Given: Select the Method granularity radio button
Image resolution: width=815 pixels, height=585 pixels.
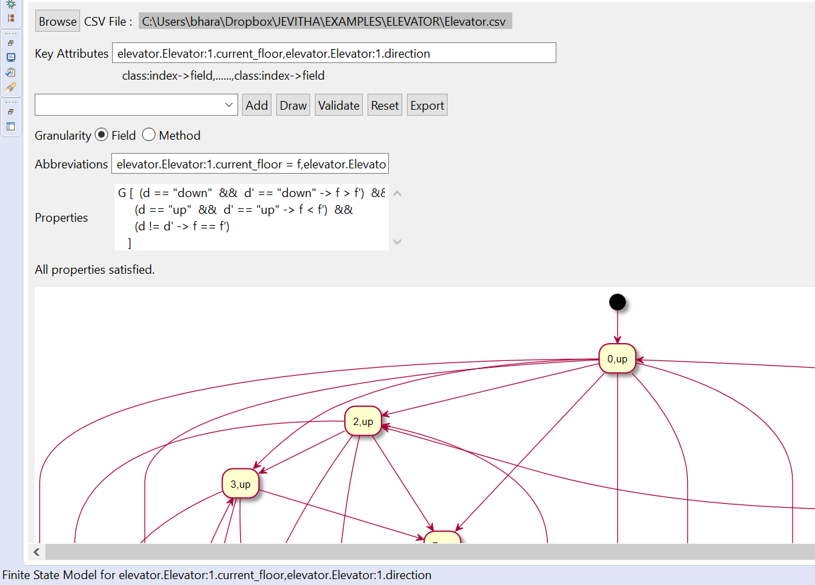Looking at the screenshot, I should point(149,135).
